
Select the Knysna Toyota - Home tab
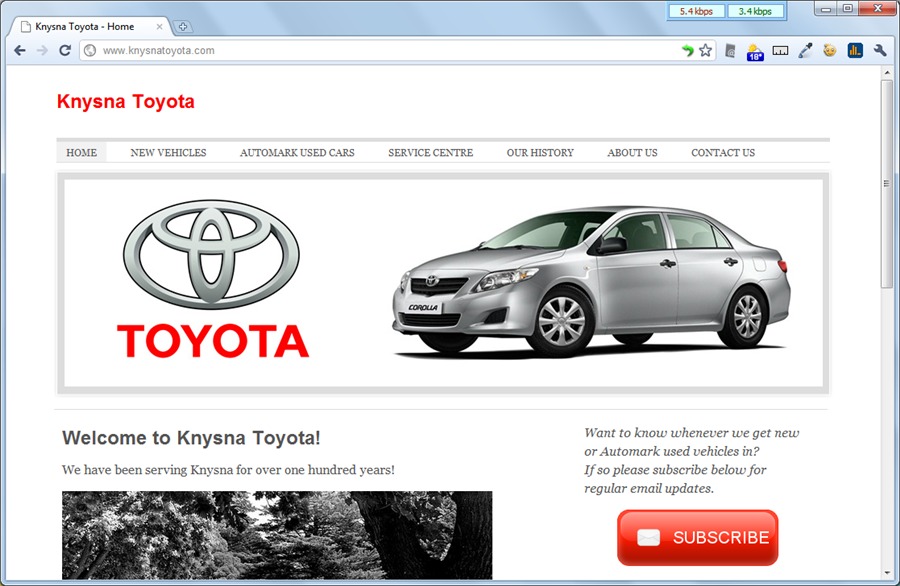pyautogui.click(x=90, y=26)
